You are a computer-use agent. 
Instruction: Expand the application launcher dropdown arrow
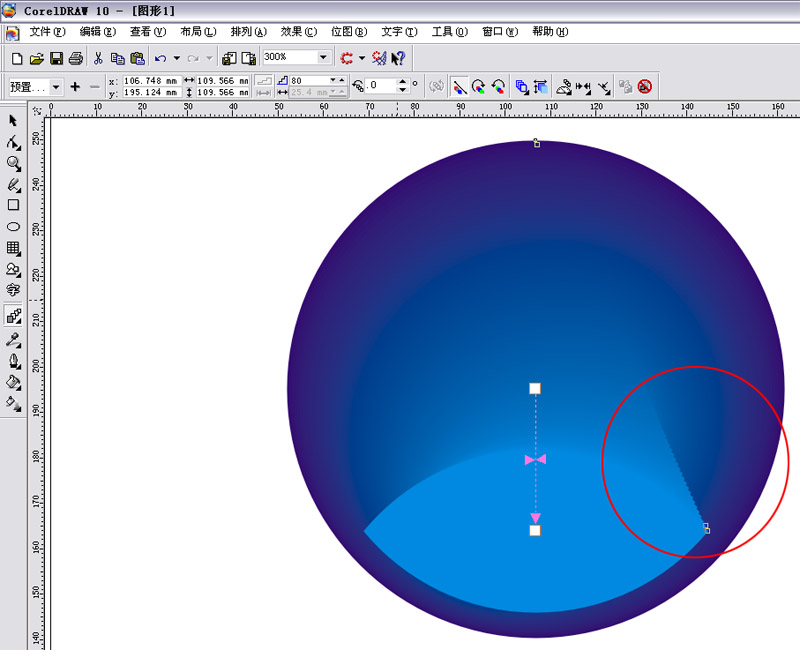point(362,58)
